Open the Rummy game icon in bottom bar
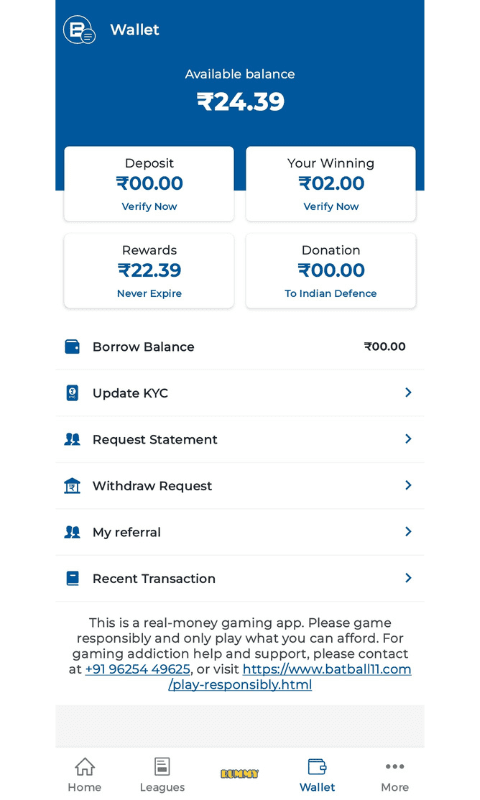 (240, 774)
